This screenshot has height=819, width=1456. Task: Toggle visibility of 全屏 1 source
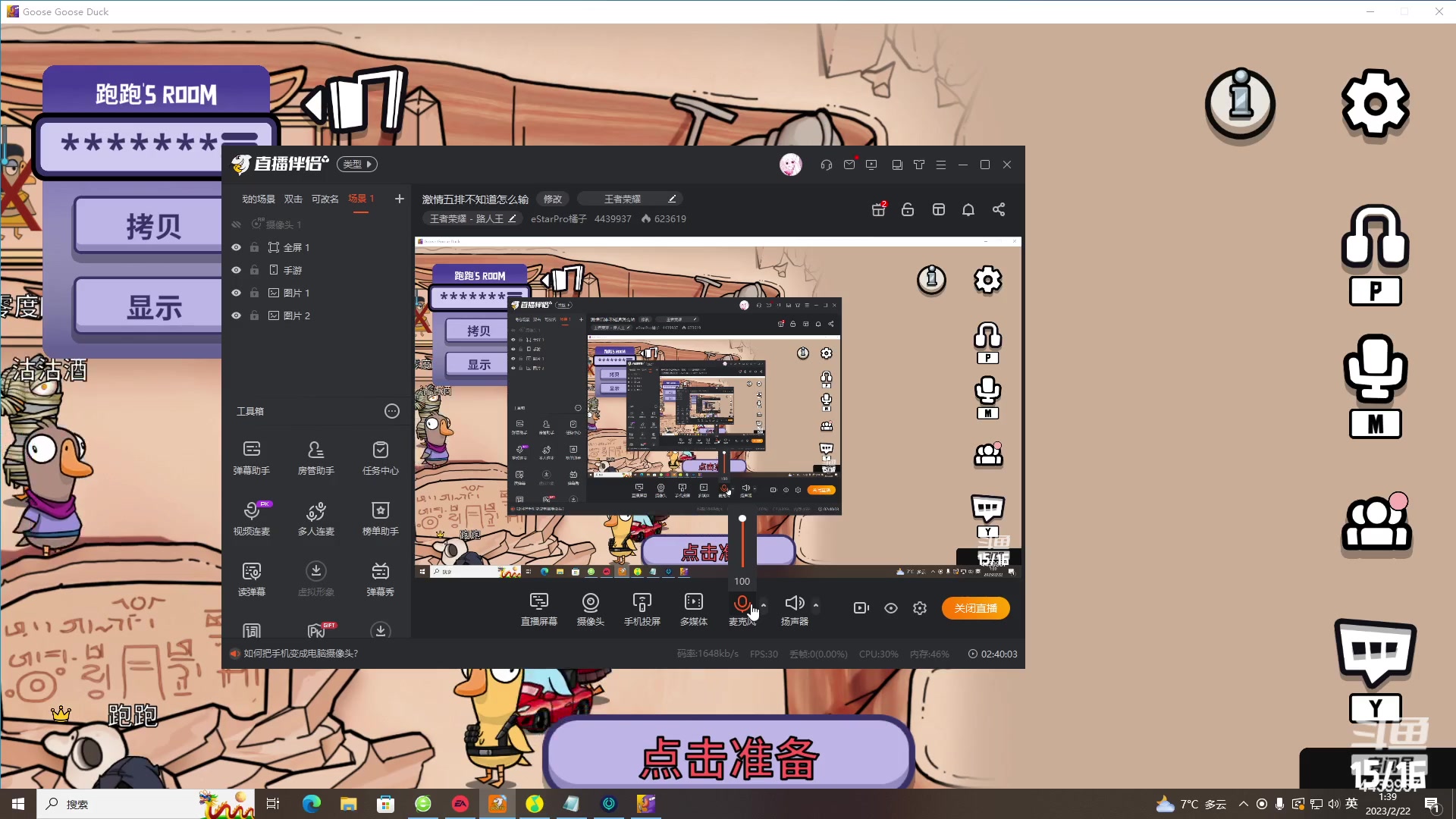236,247
